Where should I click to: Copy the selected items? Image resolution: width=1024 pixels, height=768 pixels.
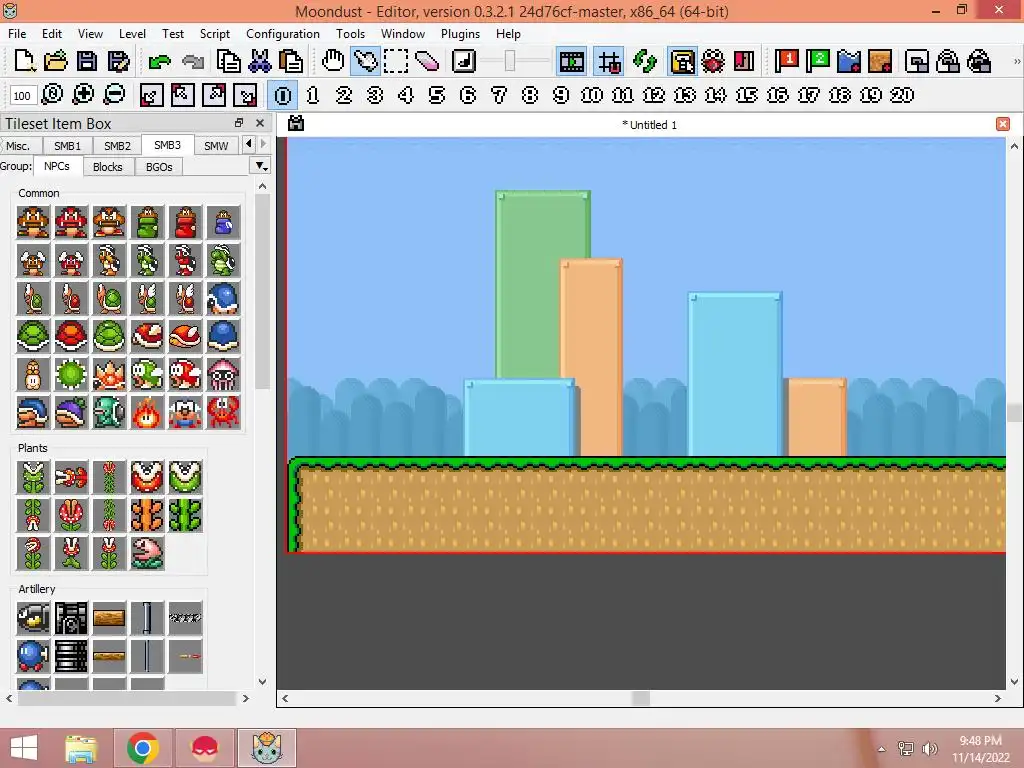click(228, 61)
